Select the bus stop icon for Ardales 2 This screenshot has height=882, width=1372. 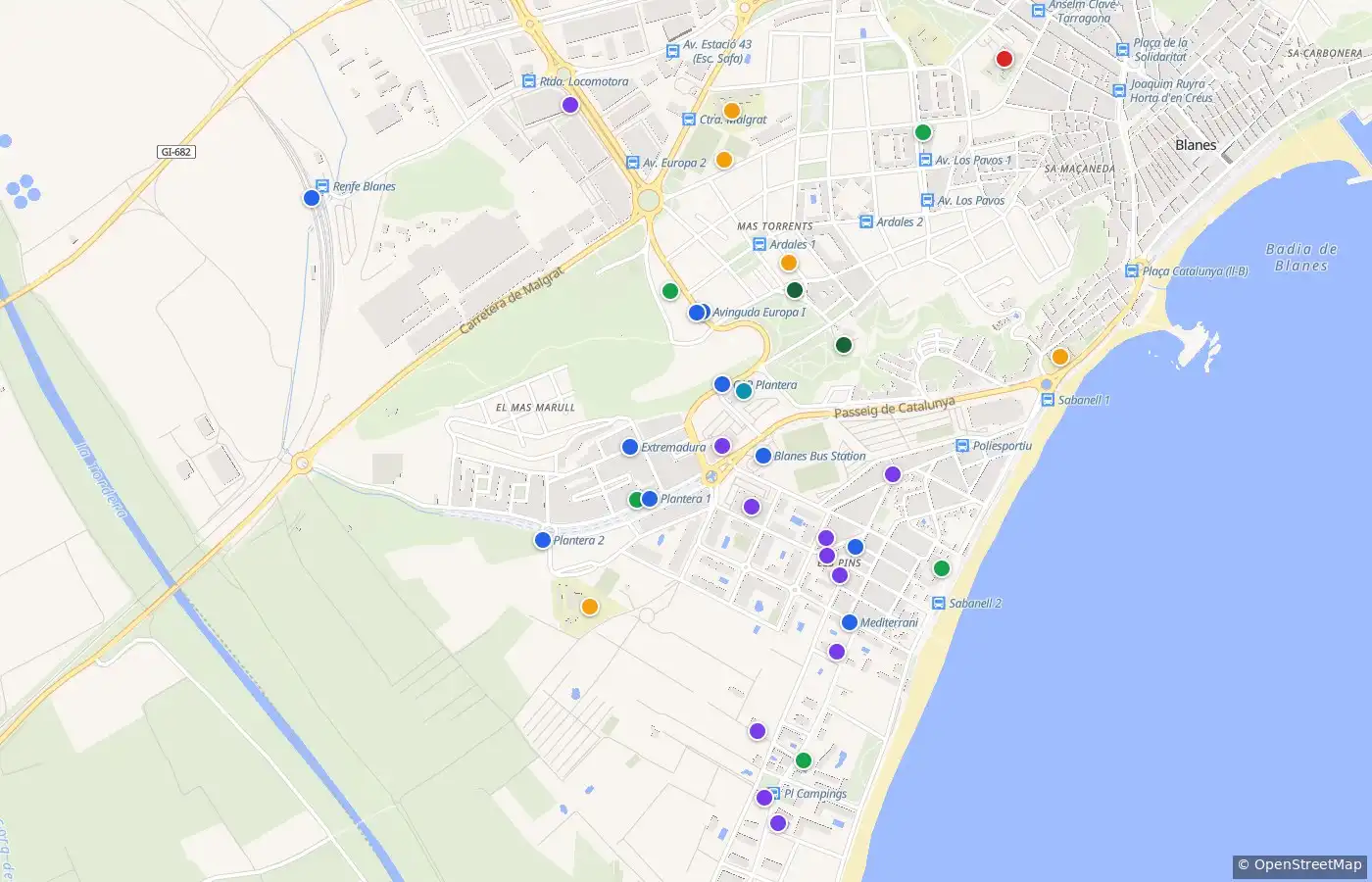coord(865,221)
